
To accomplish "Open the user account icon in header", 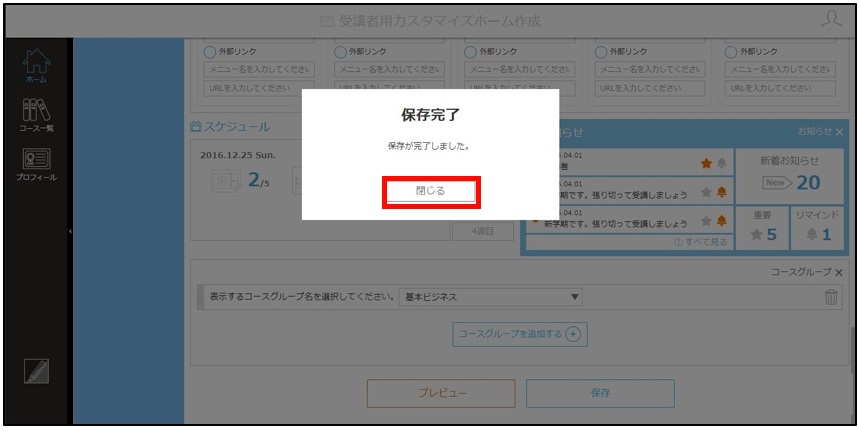I will [832, 21].
